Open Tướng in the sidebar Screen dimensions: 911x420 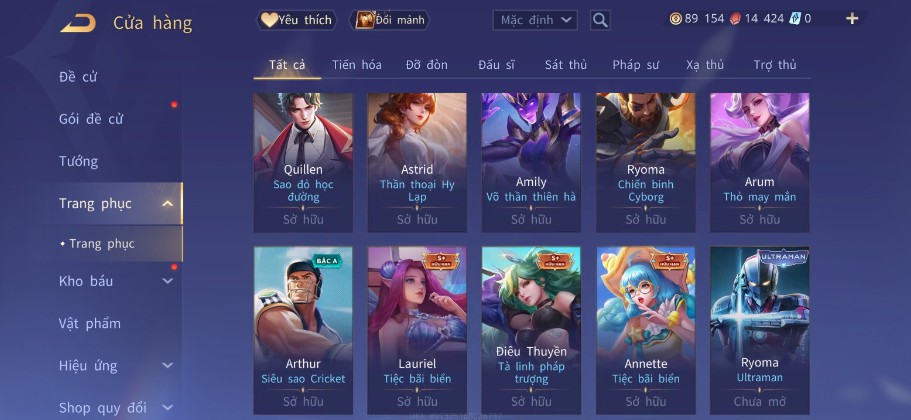(78, 161)
